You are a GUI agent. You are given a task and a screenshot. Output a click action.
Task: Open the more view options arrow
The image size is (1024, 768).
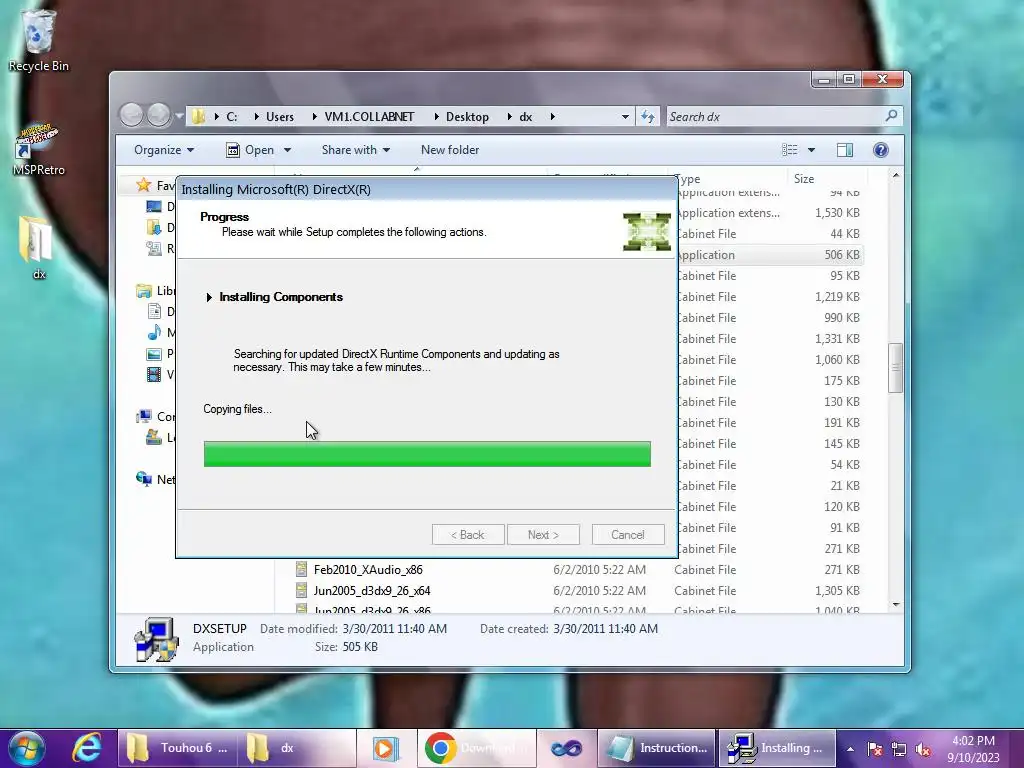[811, 150]
